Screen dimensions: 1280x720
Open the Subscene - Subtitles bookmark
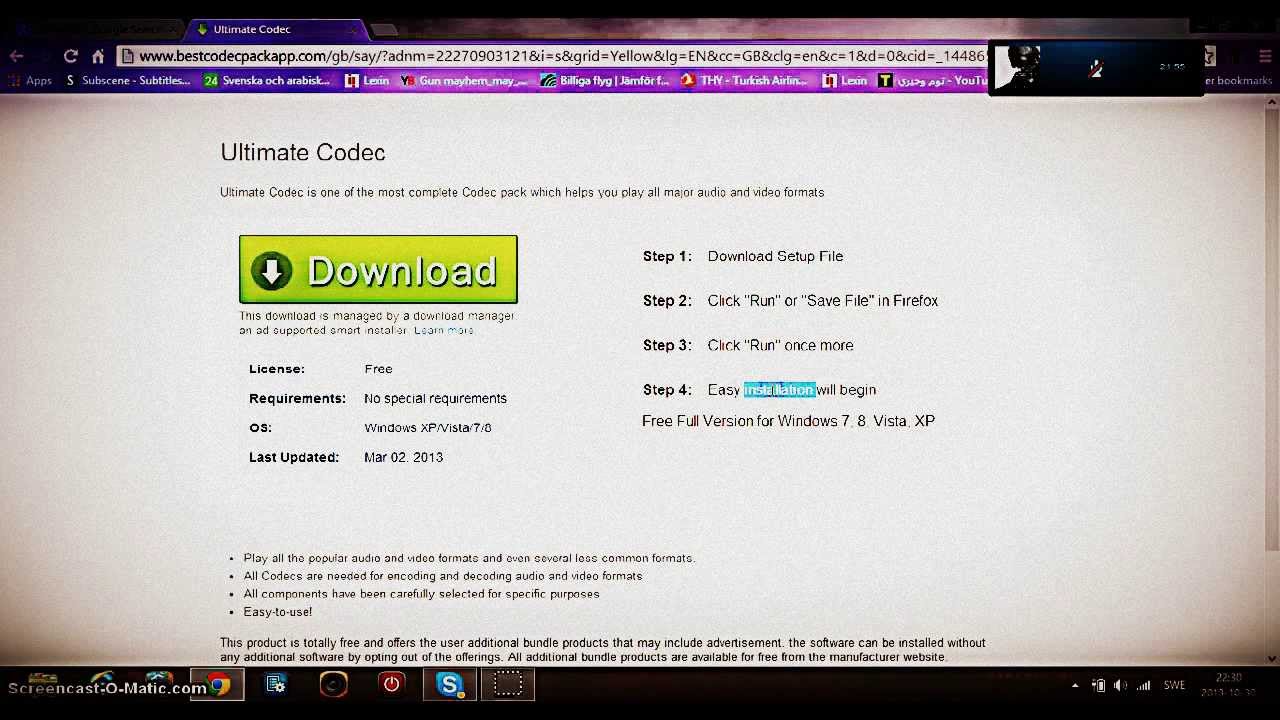(127, 81)
